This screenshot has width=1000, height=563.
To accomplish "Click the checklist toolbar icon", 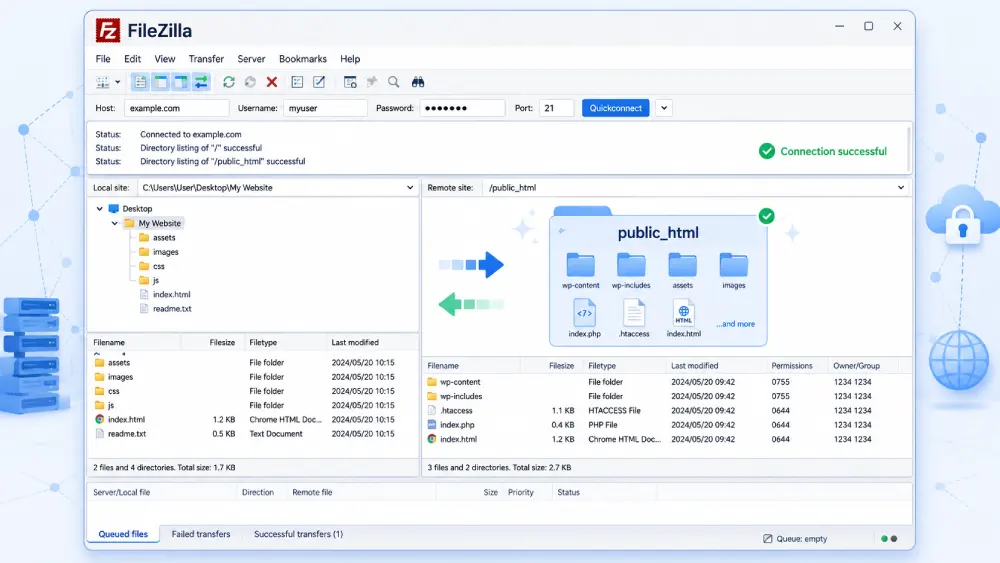I will coord(297,82).
